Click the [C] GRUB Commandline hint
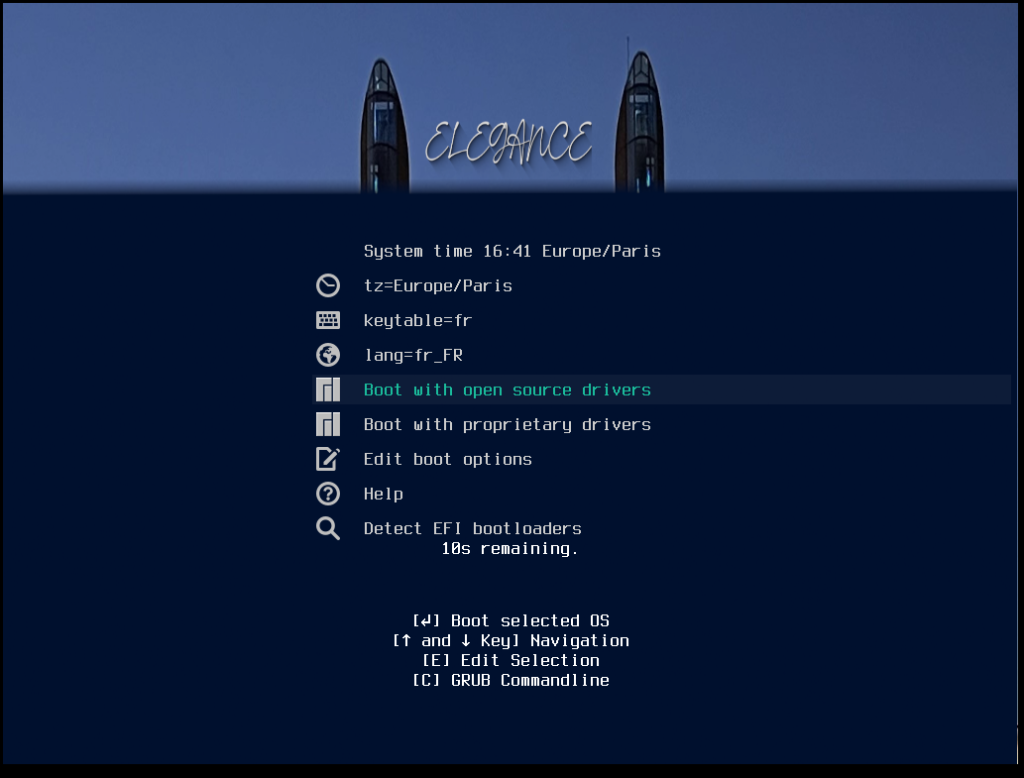Viewport: 1024px width, 778px height. [x=510, y=681]
